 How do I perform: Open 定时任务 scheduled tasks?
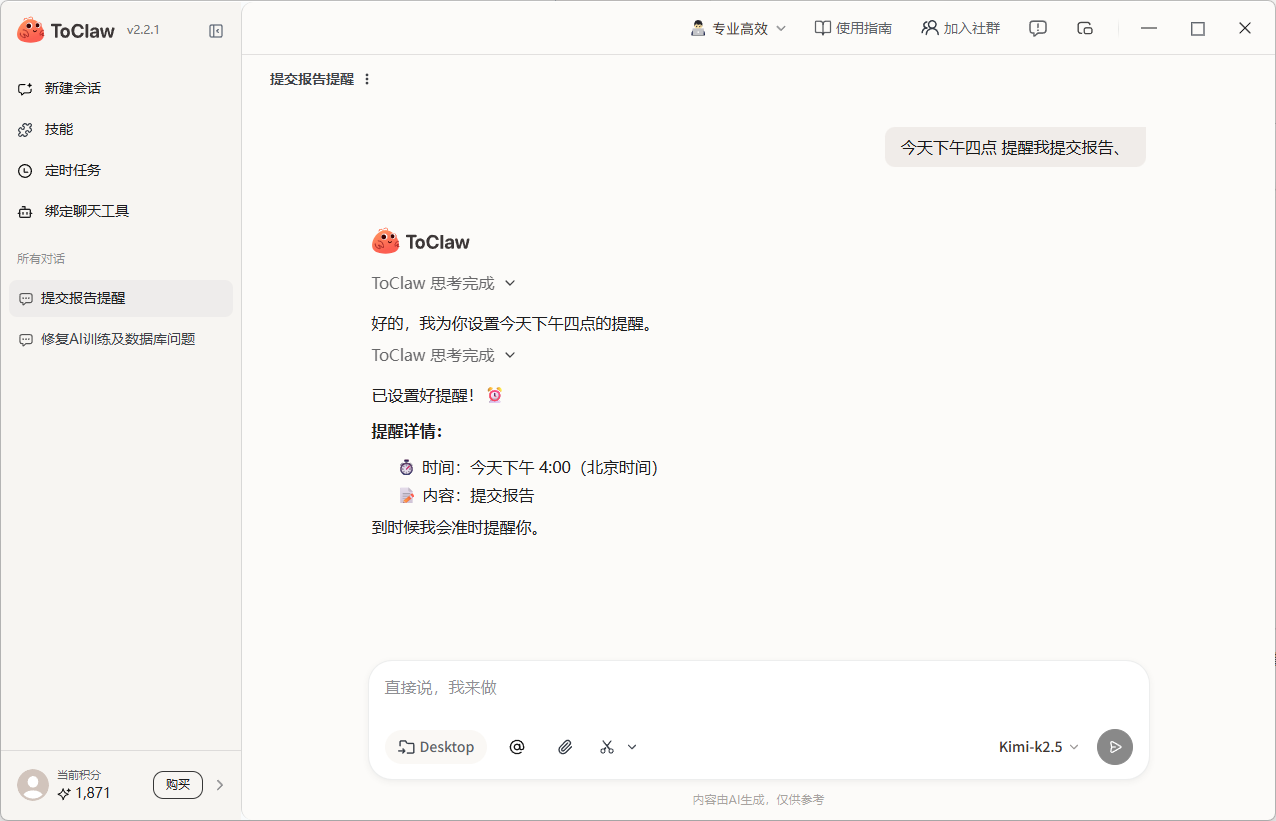(121, 170)
